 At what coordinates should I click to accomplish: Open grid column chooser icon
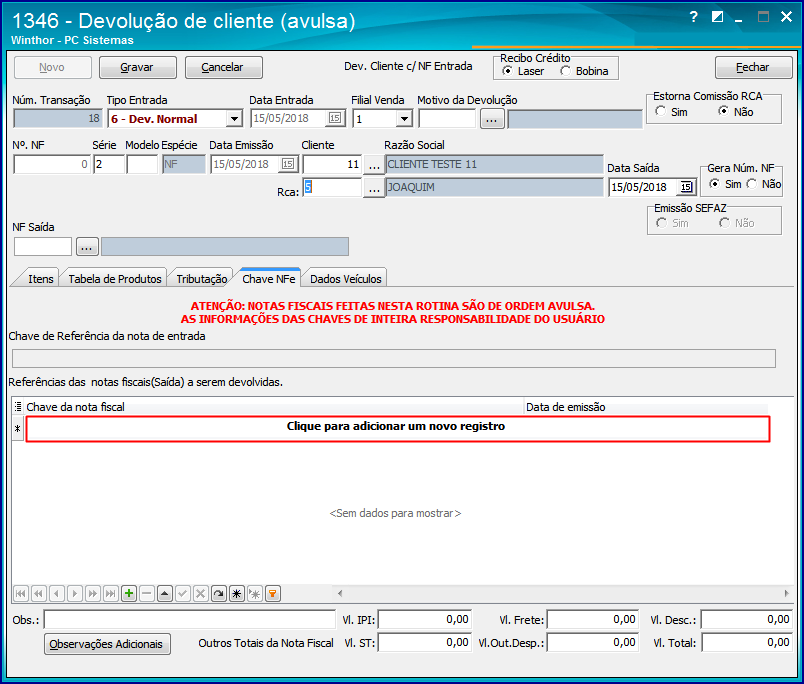pos(18,407)
